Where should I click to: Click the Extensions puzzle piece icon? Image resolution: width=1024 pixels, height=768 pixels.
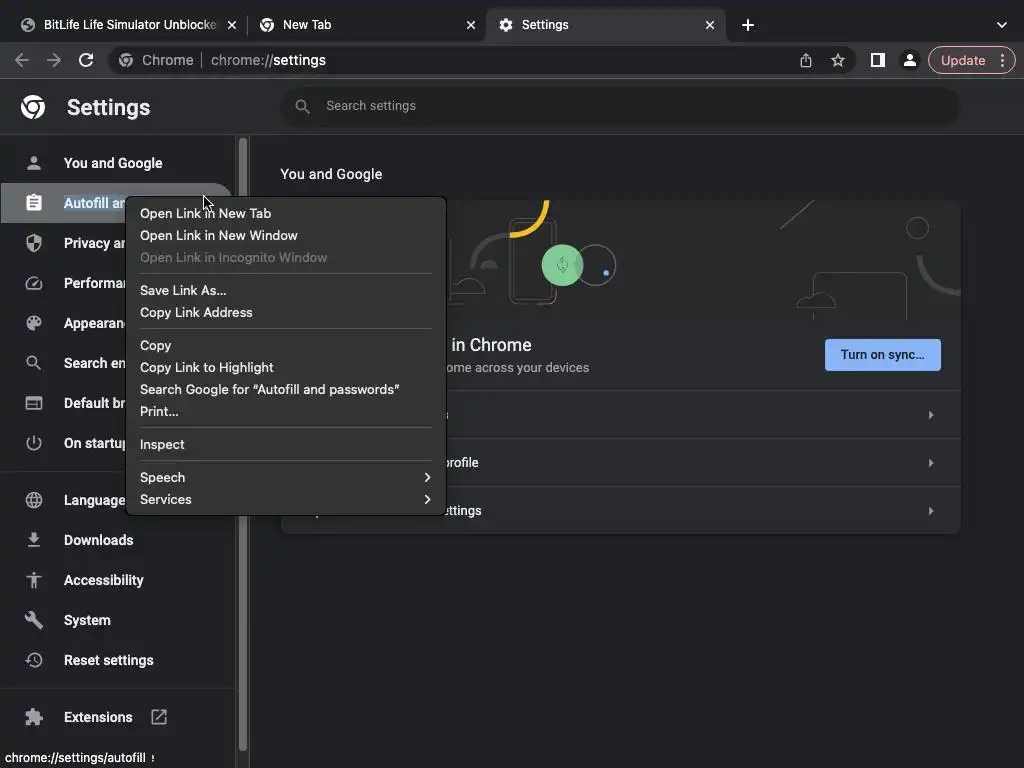click(33, 717)
